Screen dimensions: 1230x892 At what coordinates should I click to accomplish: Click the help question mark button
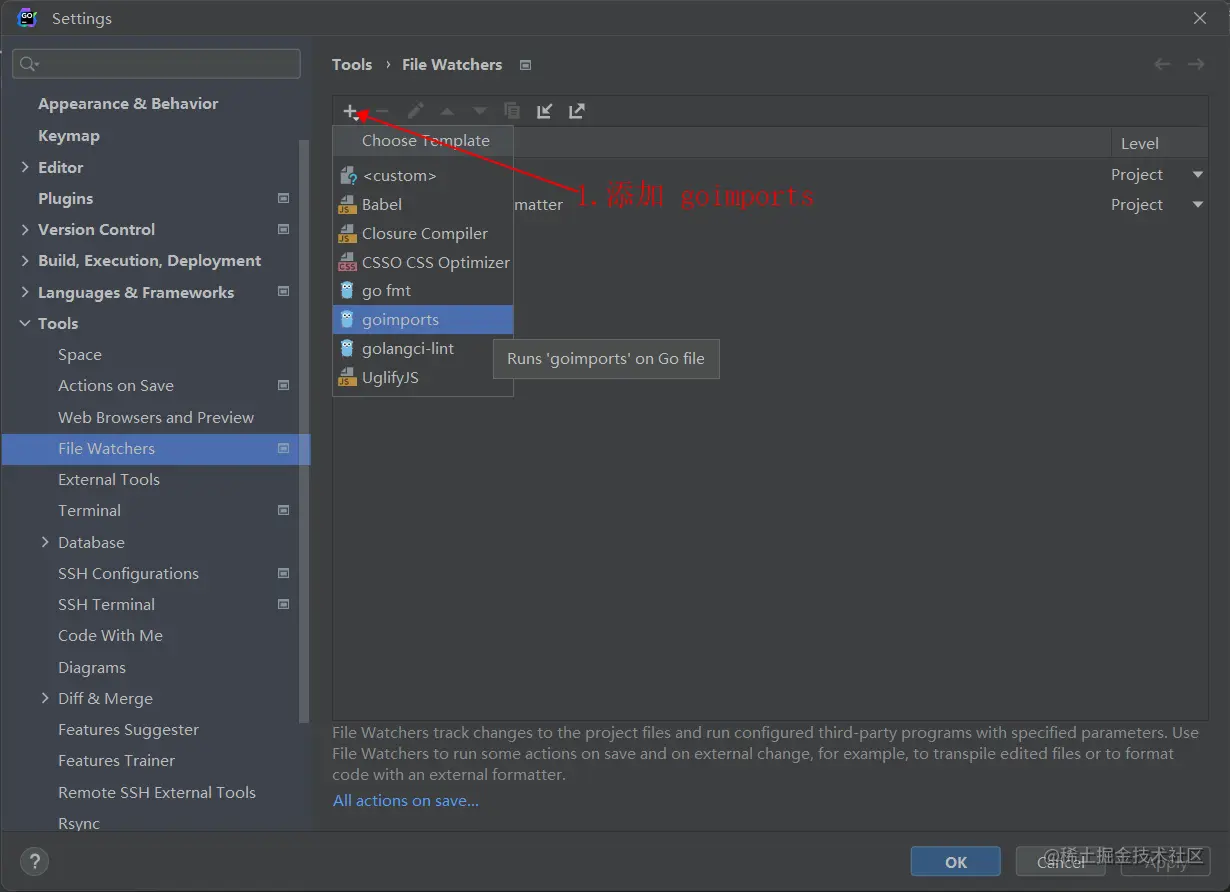34,861
